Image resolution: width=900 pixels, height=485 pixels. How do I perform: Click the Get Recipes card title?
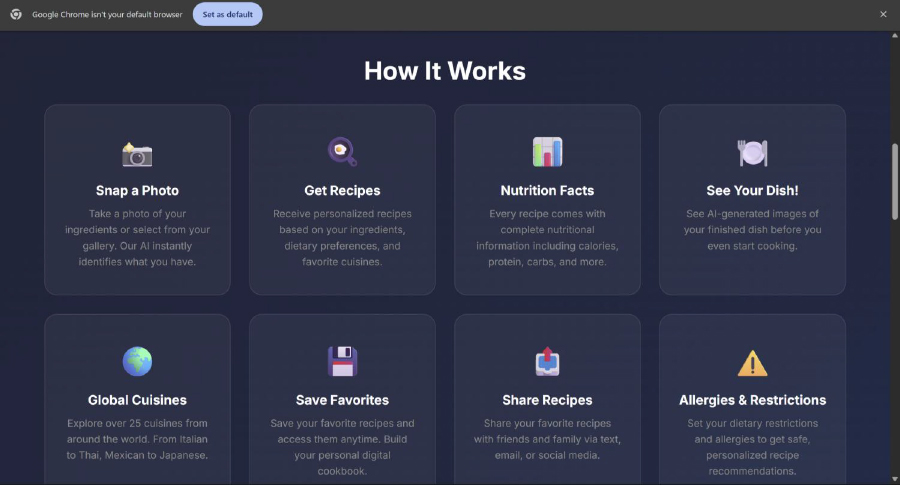point(342,190)
